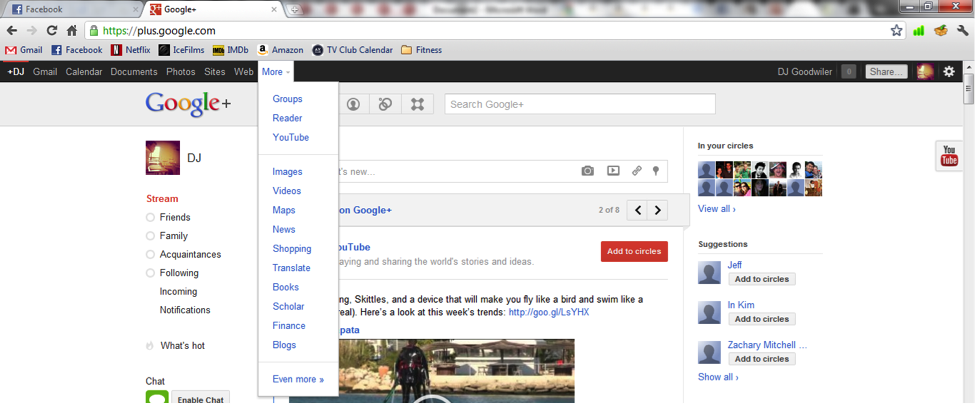Expand Show all › suggestions
This screenshot has width=975, height=404.
pyautogui.click(x=718, y=377)
